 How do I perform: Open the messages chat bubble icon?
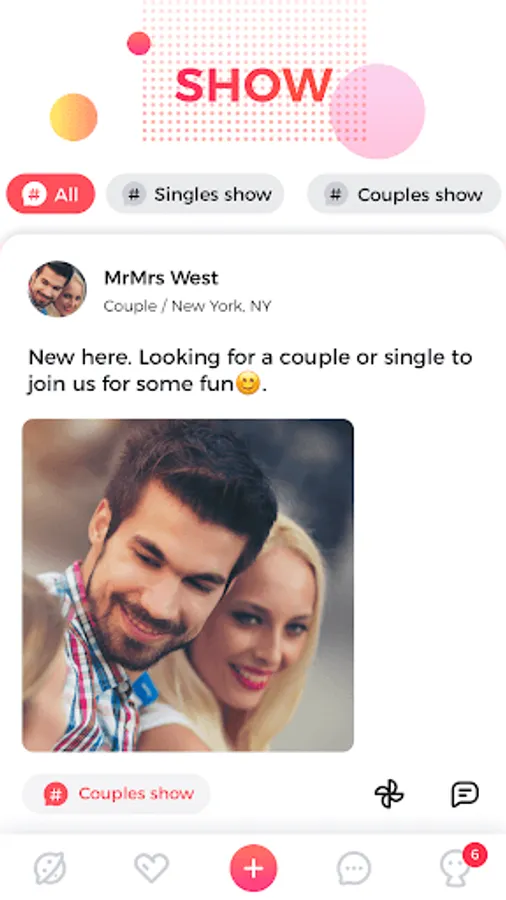pos(354,868)
